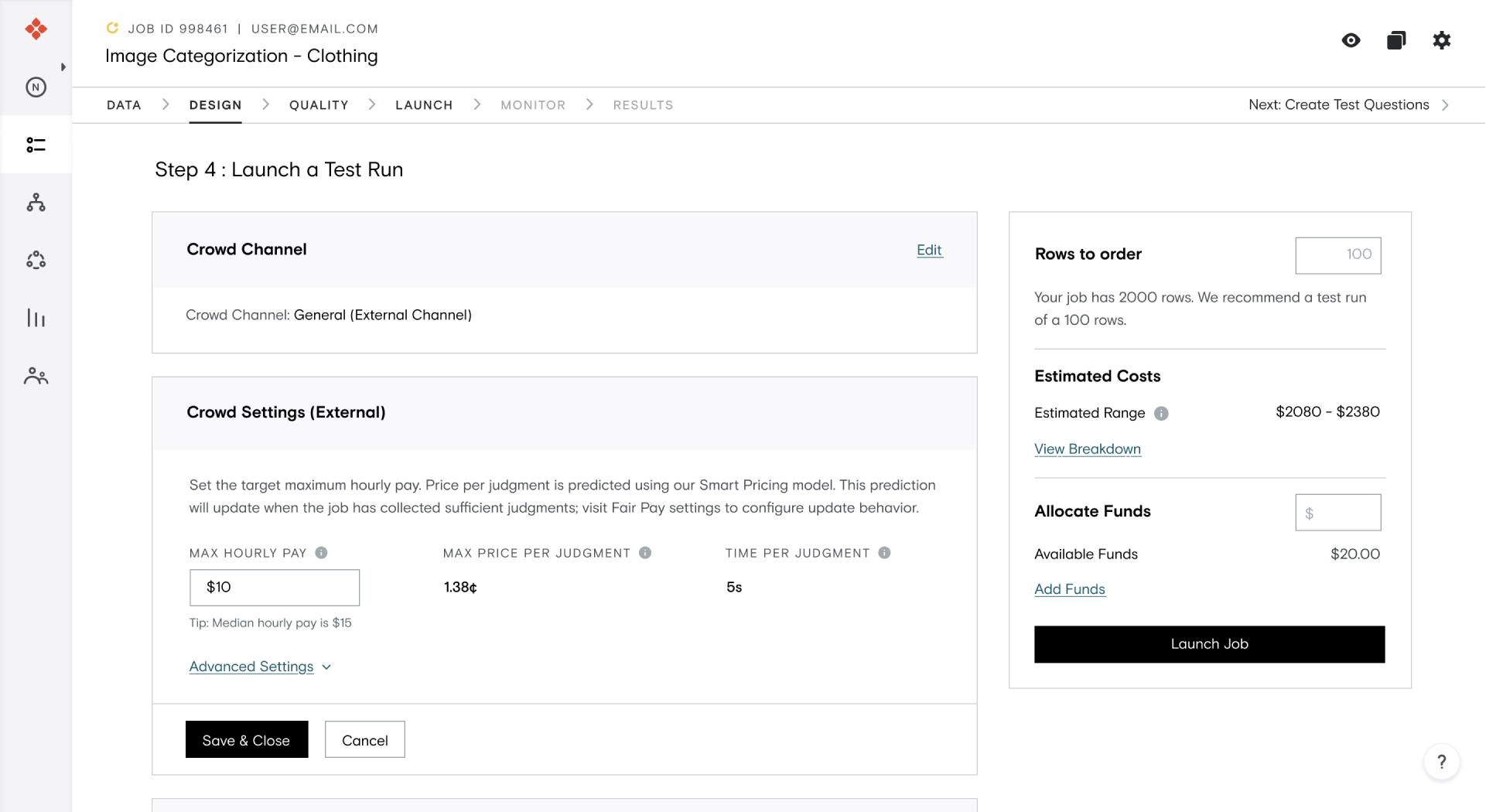The image size is (1486, 812).
Task: Select the jobs list sidebar icon
Action: (x=36, y=145)
